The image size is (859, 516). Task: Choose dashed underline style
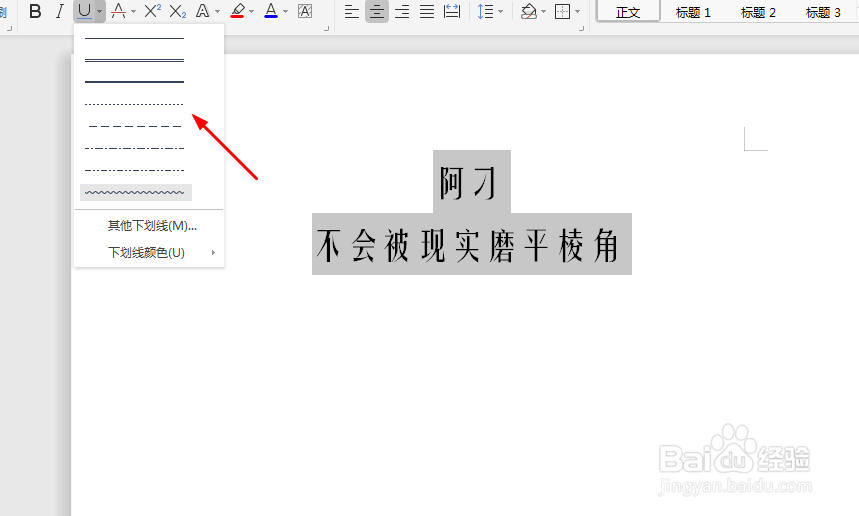coord(135,126)
